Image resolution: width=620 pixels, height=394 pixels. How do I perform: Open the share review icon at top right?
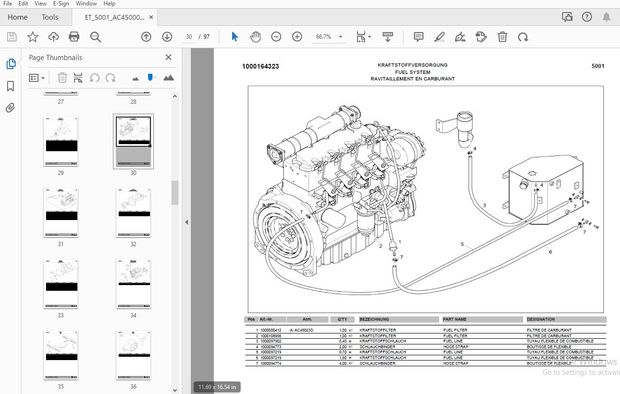[x=567, y=17]
